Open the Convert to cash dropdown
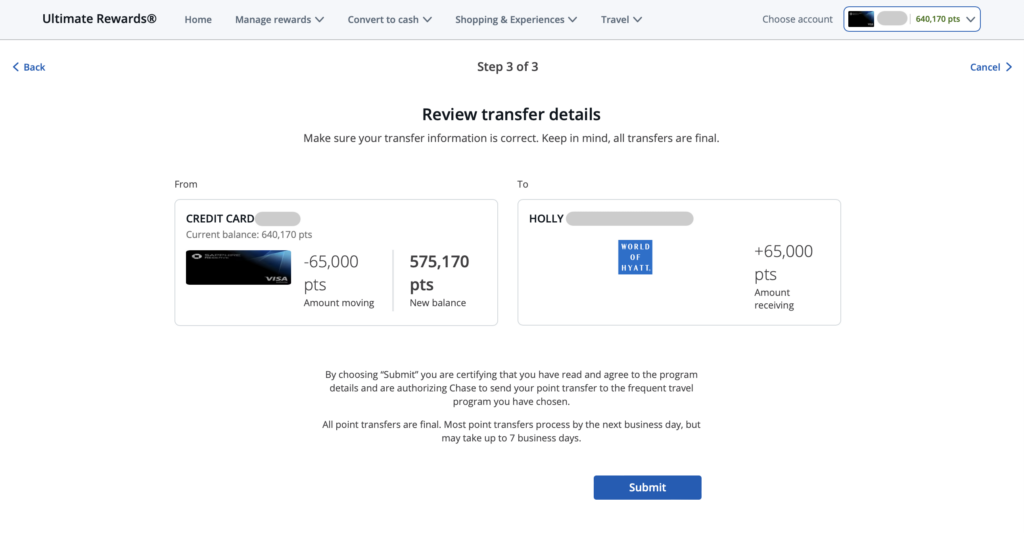Viewport: 1024px width, 533px height. (x=389, y=19)
